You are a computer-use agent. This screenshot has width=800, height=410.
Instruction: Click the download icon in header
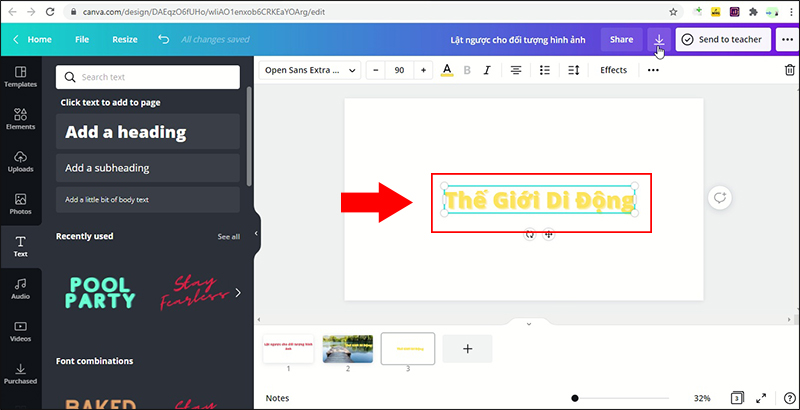point(659,39)
